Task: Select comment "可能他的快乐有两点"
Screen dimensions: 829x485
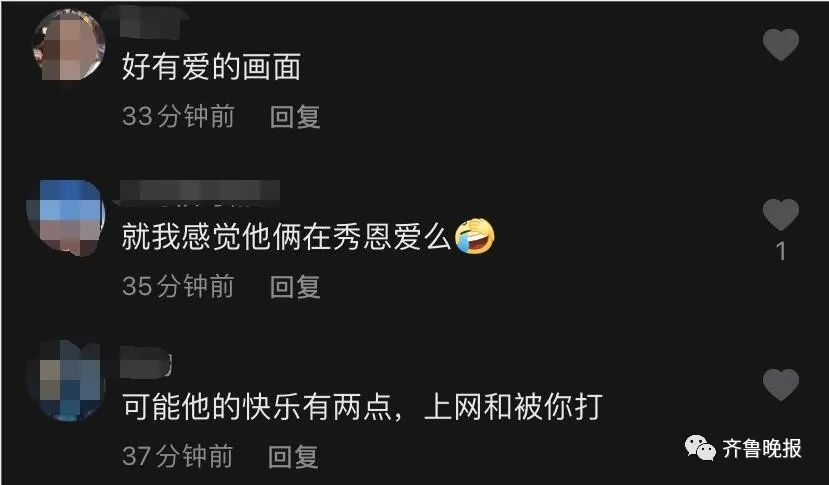Action: point(257,407)
